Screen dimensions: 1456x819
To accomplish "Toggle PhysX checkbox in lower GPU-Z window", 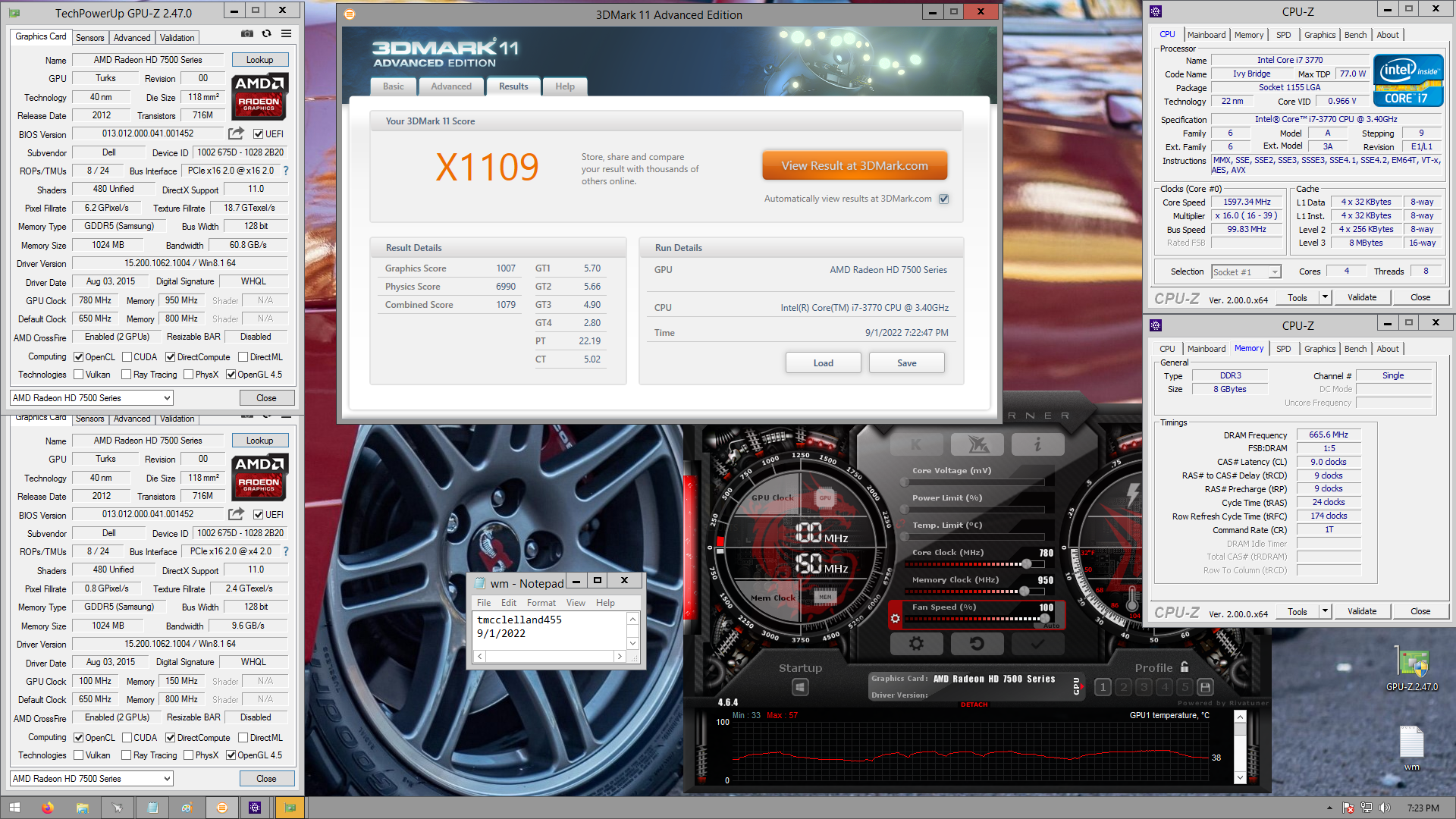I will (189, 755).
